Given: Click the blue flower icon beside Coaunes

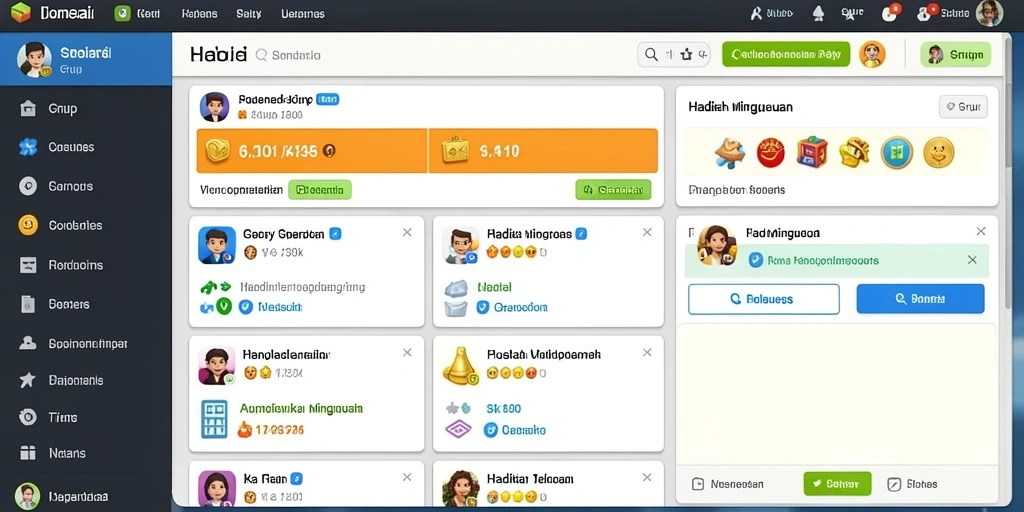Looking at the screenshot, I should pos(28,147).
